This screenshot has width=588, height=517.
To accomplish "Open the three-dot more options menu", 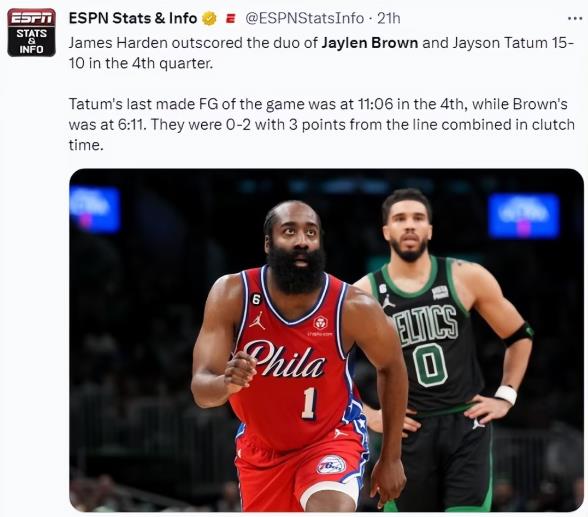I will click(575, 18).
